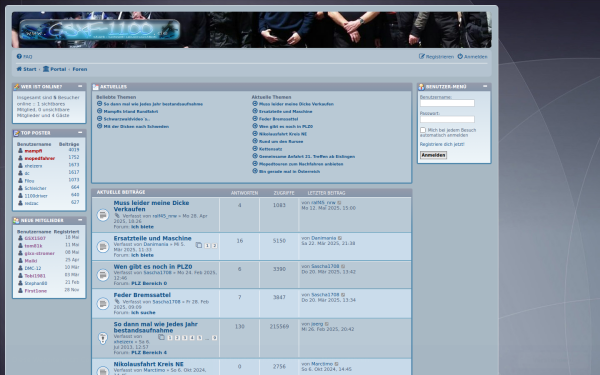Open last poster Sascha1708 on PLZ0 row
The height and width of the screenshot is (375, 600).
[x=325, y=266]
